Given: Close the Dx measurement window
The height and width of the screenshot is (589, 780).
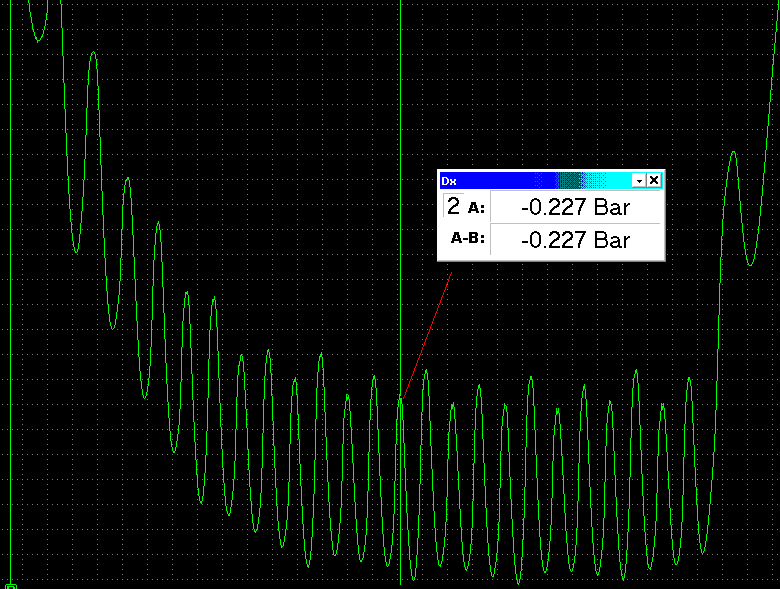Looking at the screenshot, I should point(654,180).
